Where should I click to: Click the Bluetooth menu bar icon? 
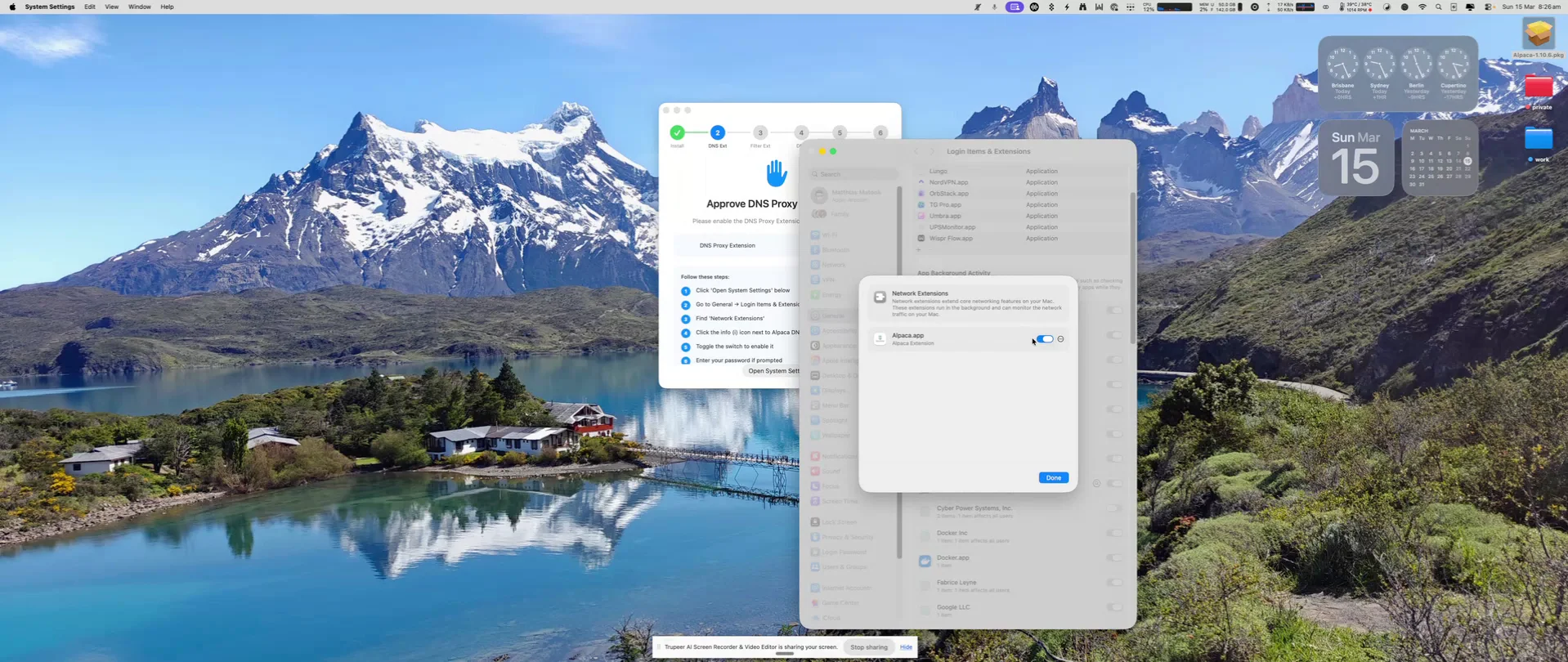[1051, 7]
